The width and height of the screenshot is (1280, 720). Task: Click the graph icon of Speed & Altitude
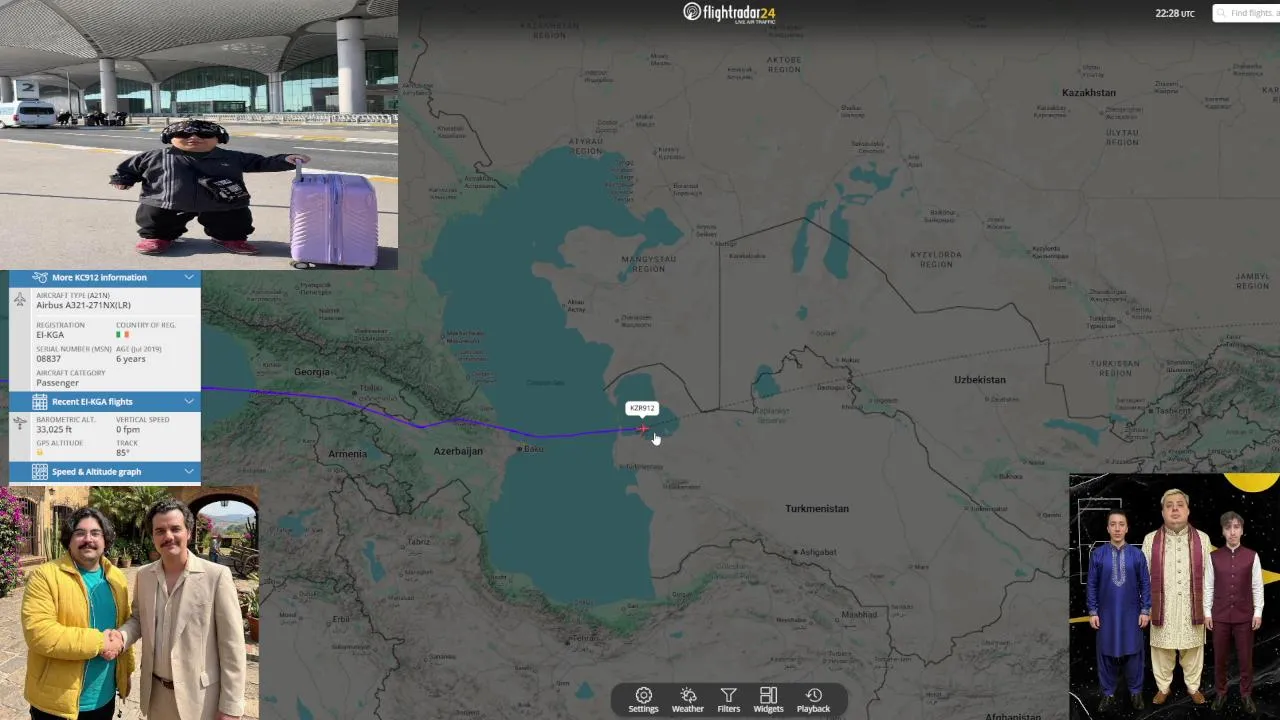[x=40, y=472]
